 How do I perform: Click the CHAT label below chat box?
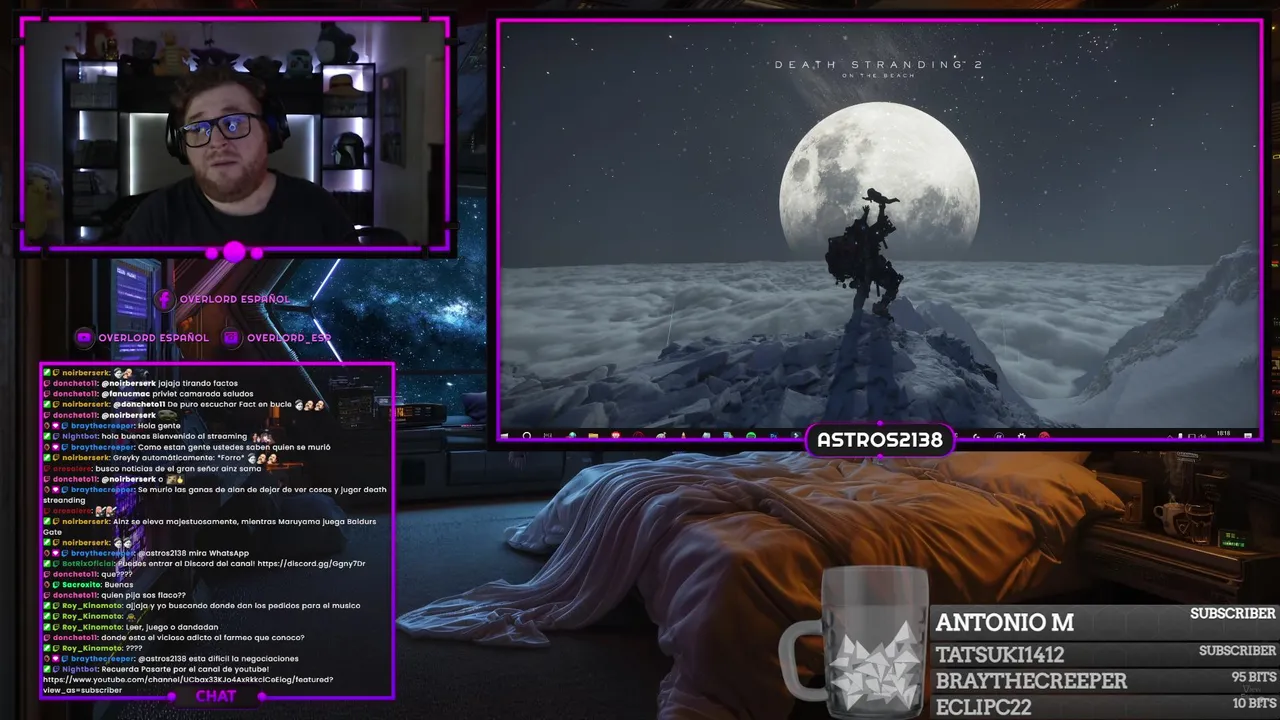[x=216, y=696]
